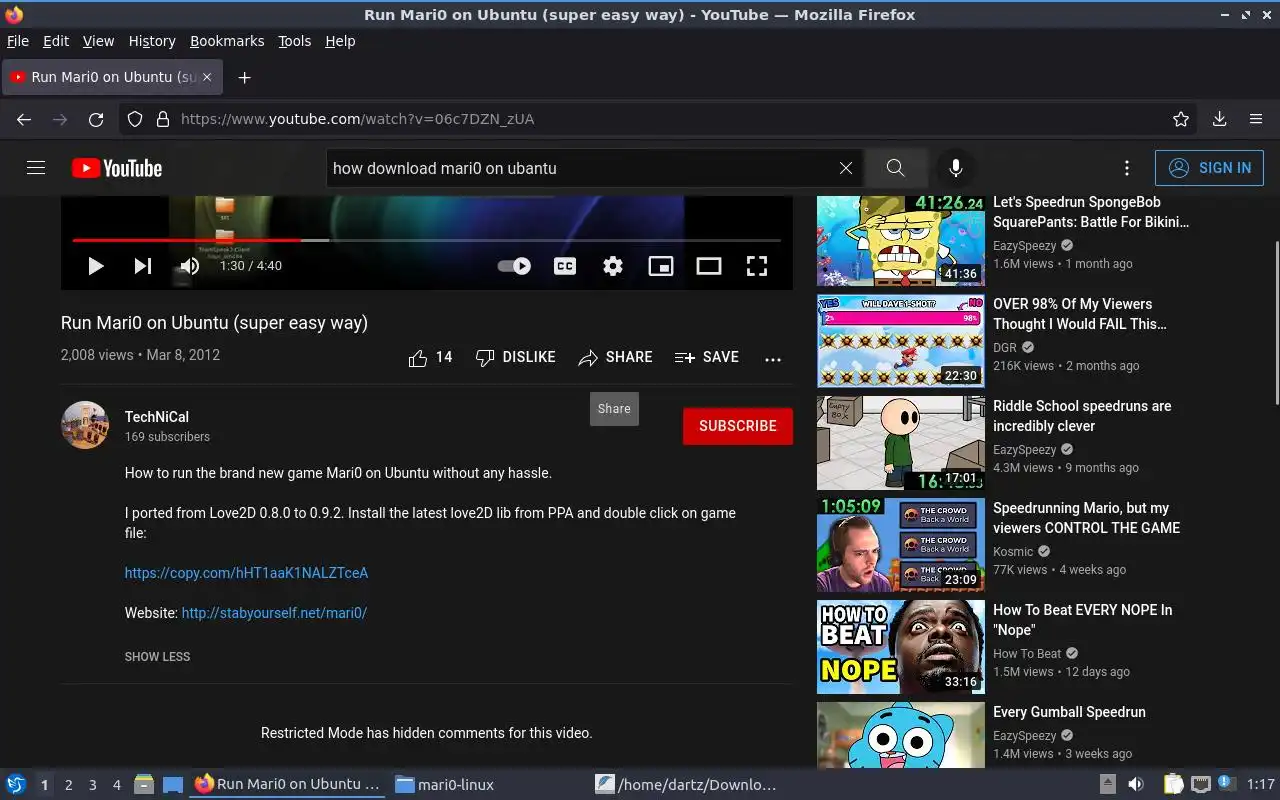Open YouTube settings three-dot menu

(x=1127, y=168)
